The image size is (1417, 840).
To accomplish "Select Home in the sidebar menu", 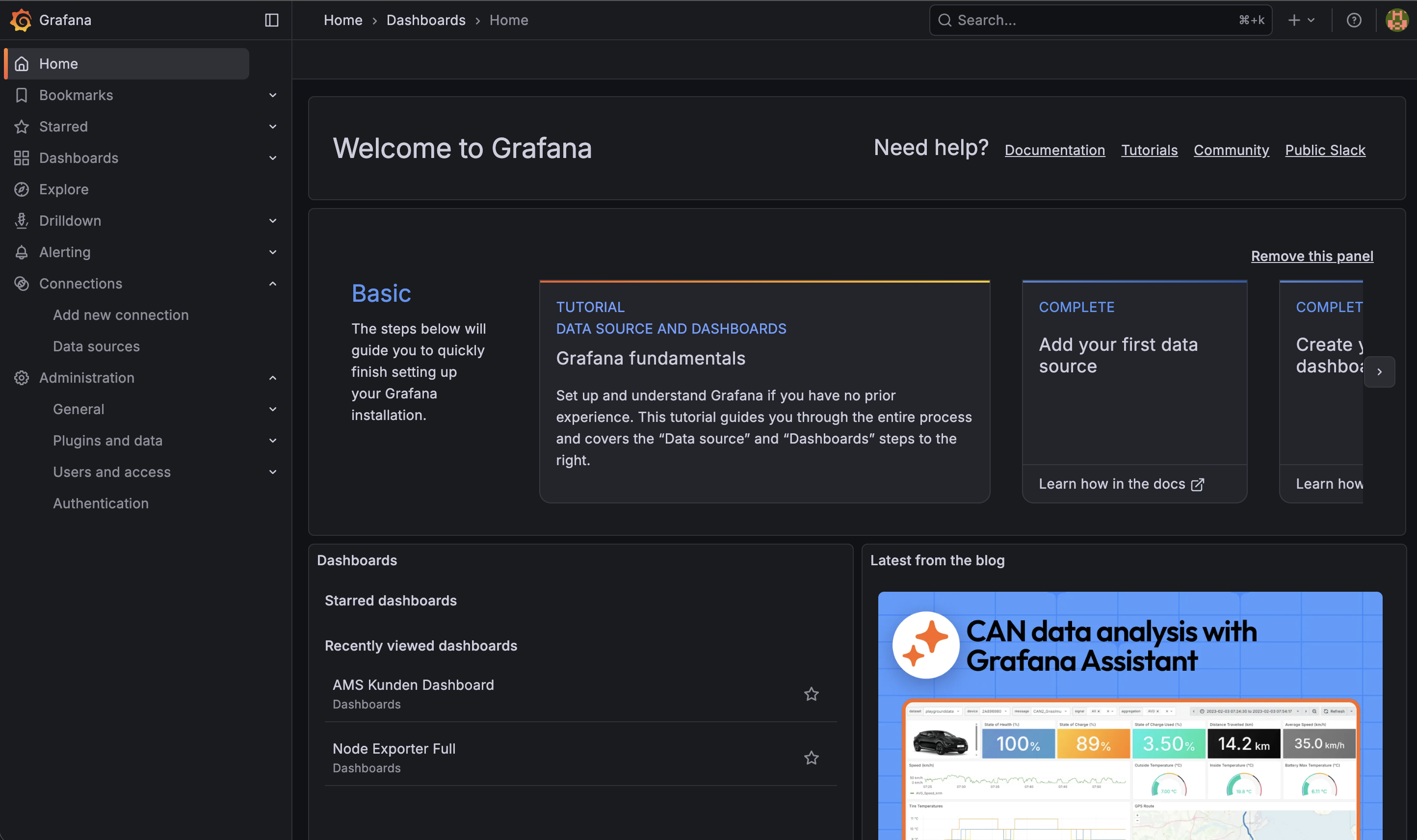I will tap(59, 63).
